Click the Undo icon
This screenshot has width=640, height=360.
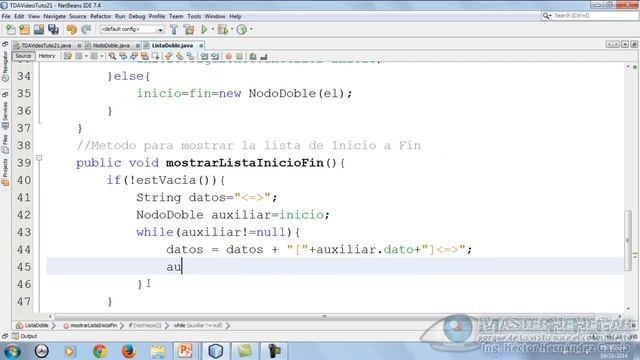pos(71,29)
